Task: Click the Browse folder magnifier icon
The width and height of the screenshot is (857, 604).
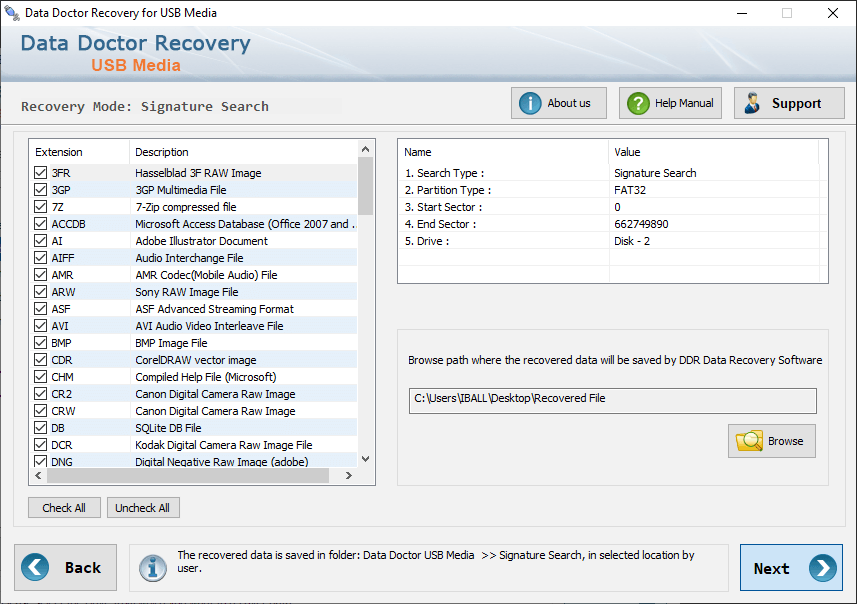Action: [x=749, y=441]
